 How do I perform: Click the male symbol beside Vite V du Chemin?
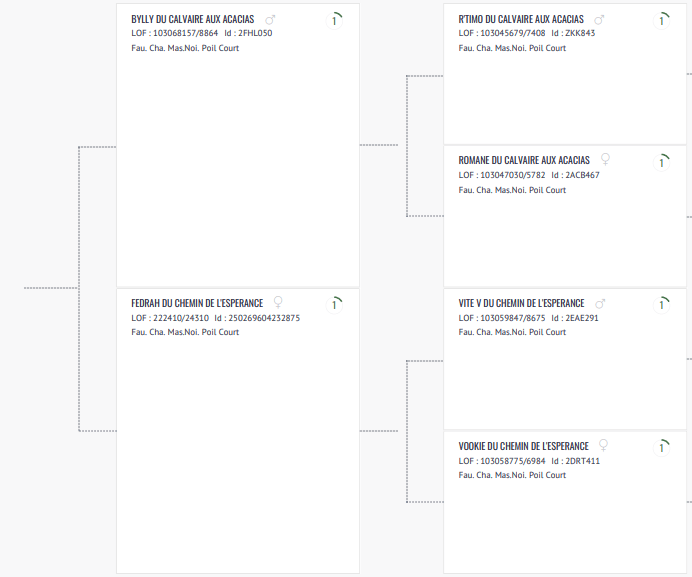pyautogui.click(x=600, y=303)
